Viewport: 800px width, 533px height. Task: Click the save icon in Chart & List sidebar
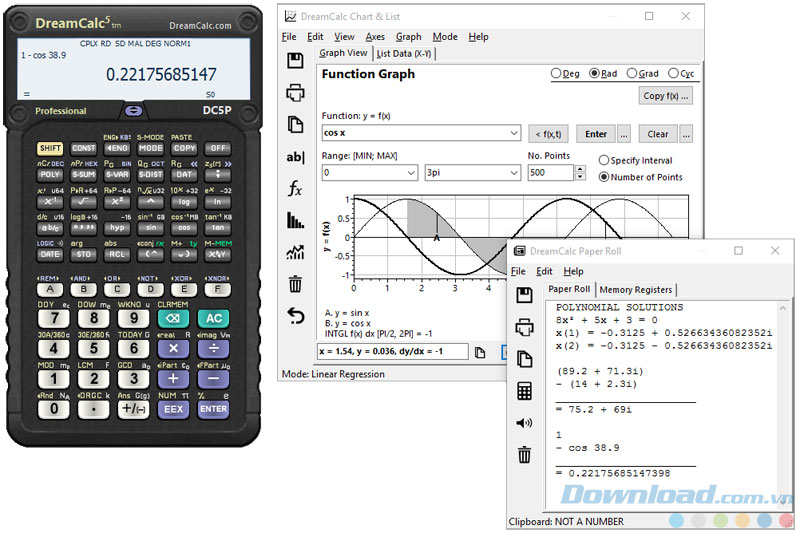point(295,61)
